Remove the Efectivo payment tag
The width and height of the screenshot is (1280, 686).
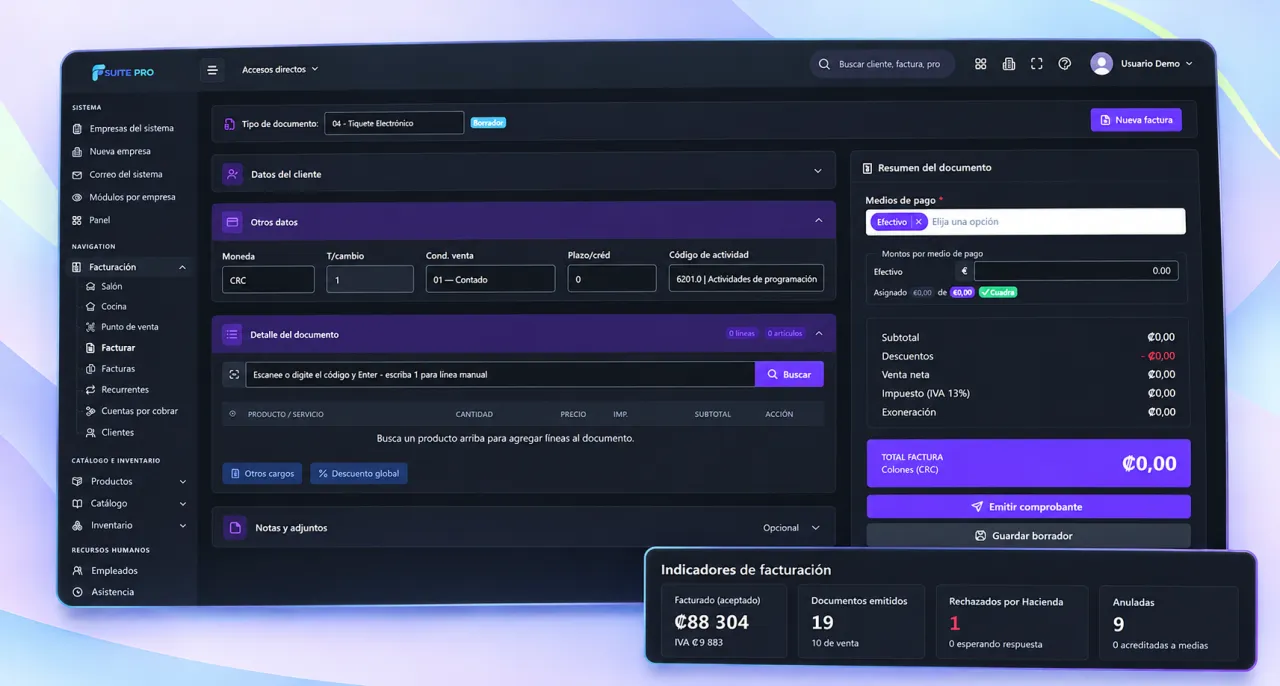coord(918,222)
